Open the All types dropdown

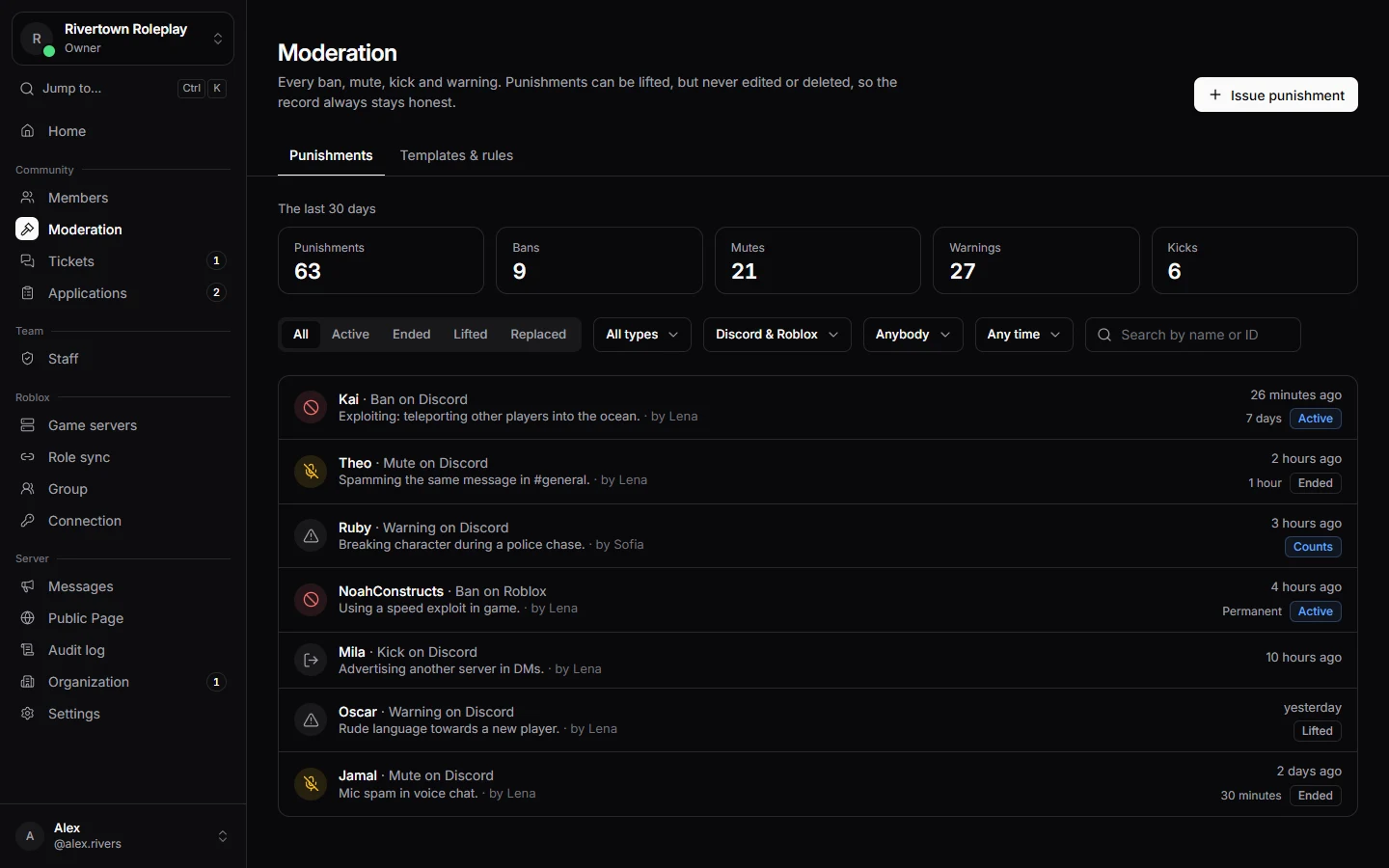pos(642,335)
